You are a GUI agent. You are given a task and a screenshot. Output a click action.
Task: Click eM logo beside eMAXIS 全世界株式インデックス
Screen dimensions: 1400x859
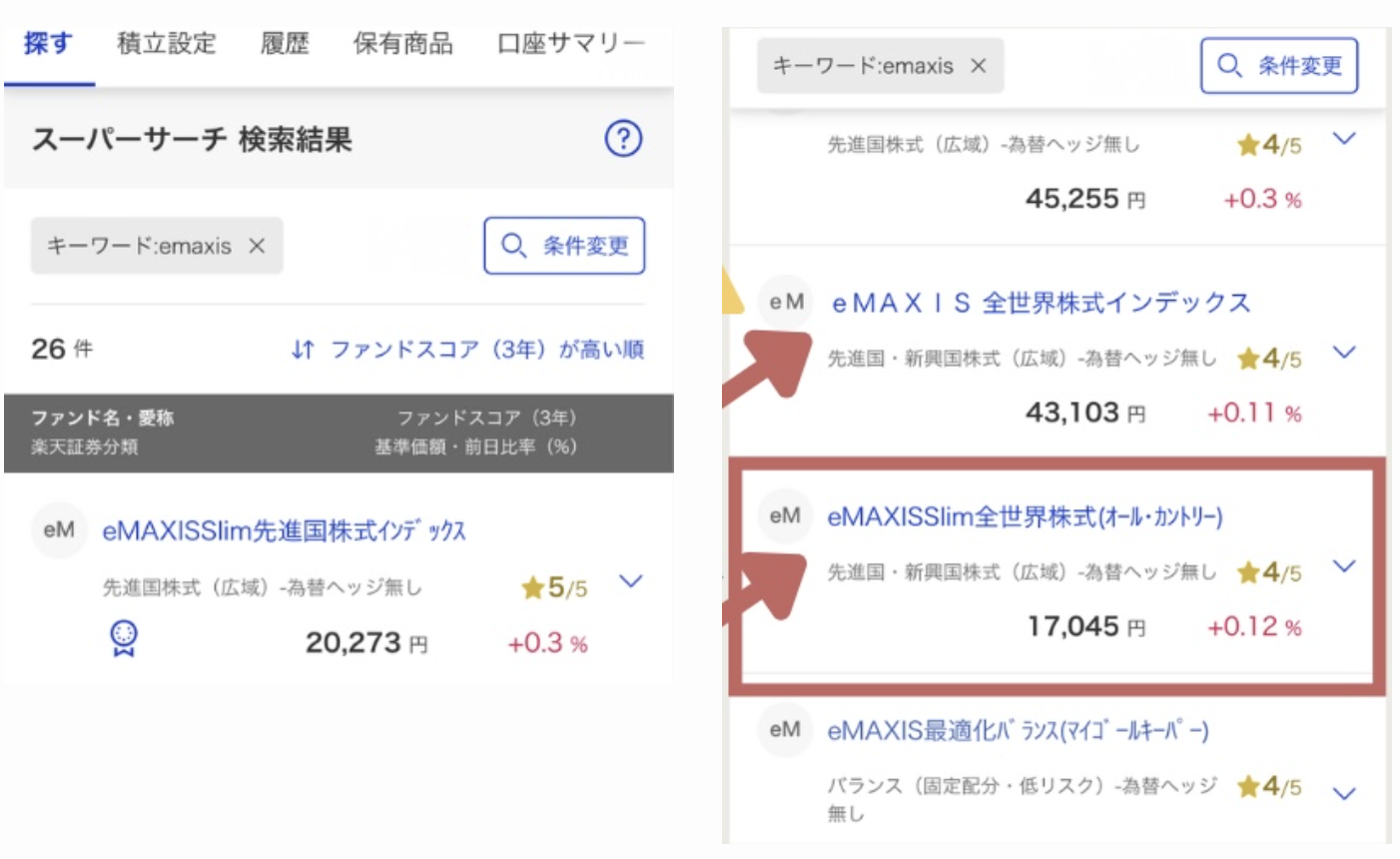[x=786, y=302]
